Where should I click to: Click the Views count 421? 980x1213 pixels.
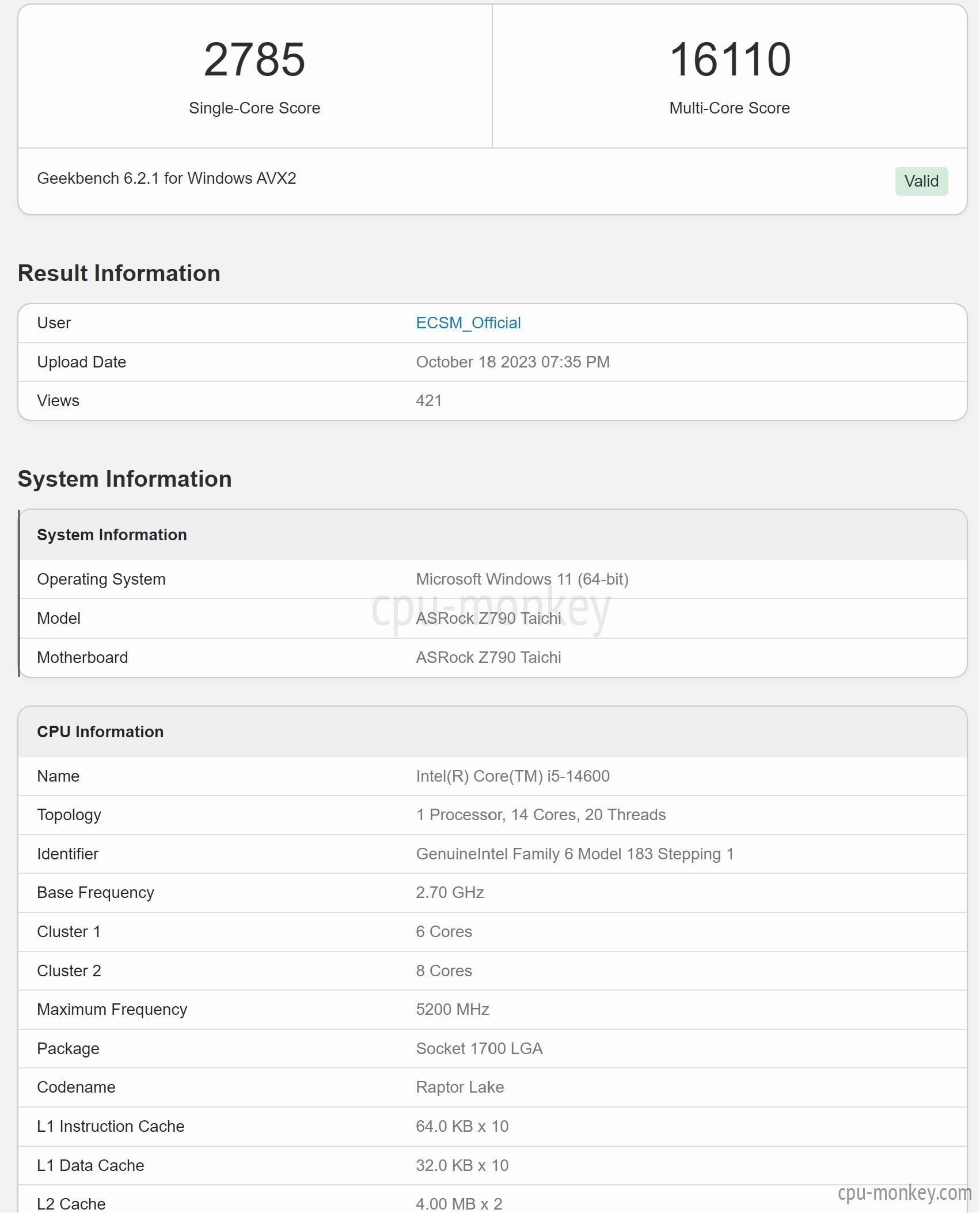point(428,400)
